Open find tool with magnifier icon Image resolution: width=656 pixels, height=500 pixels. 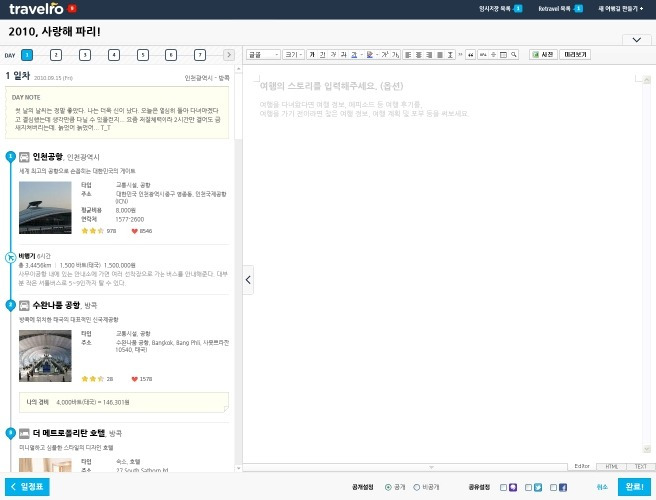(x=514, y=55)
